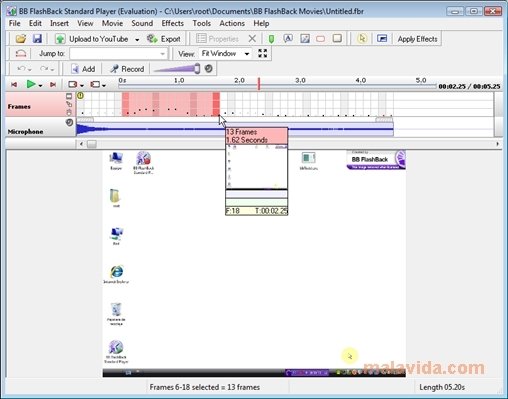The image size is (508, 399).
Task: Toggle the sound mute icon beside volume slider
Action: [209, 69]
